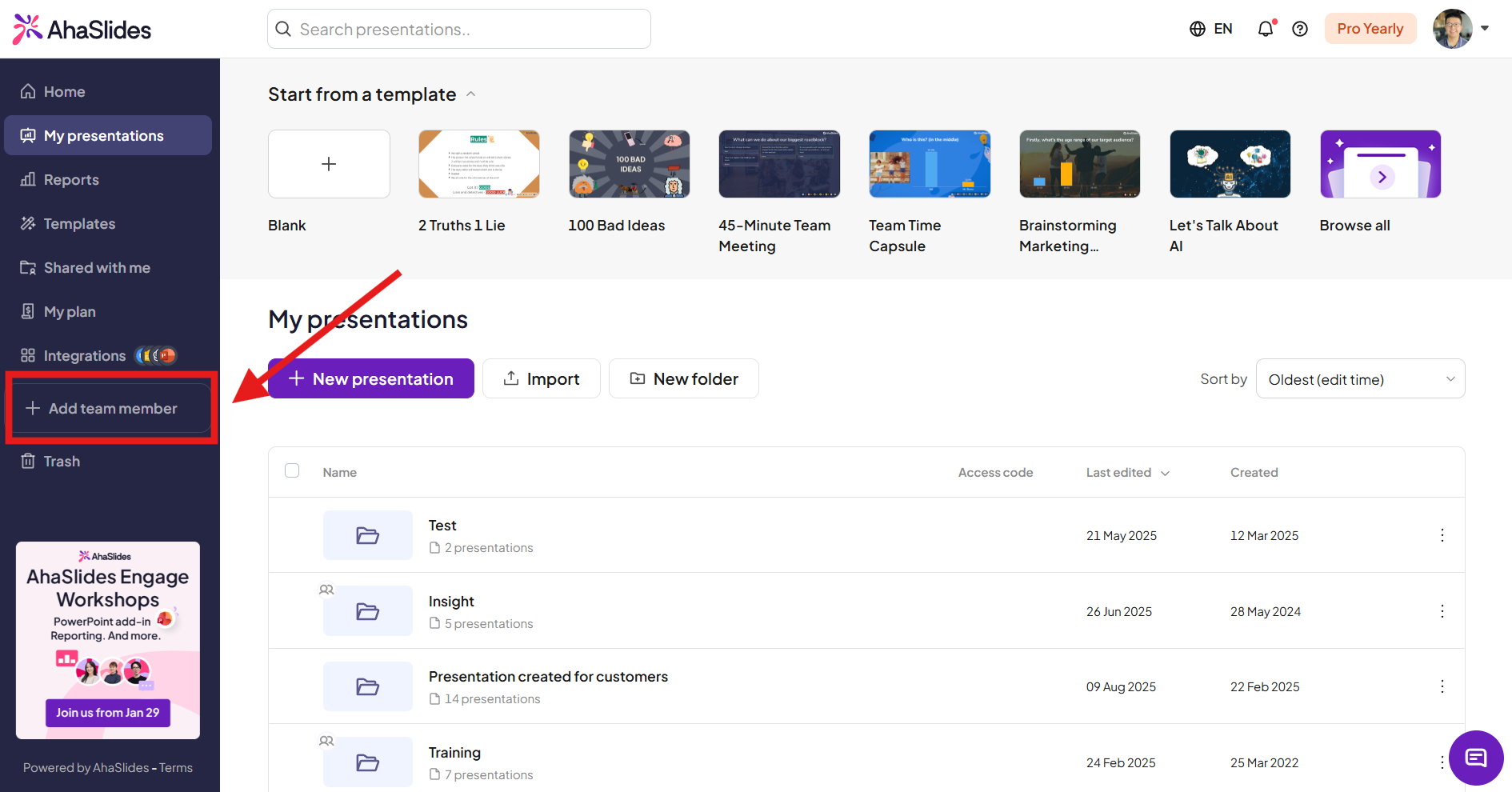This screenshot has height=792, width=1512.
Task: Focus the Search presentations field
Action: point(459,30)
